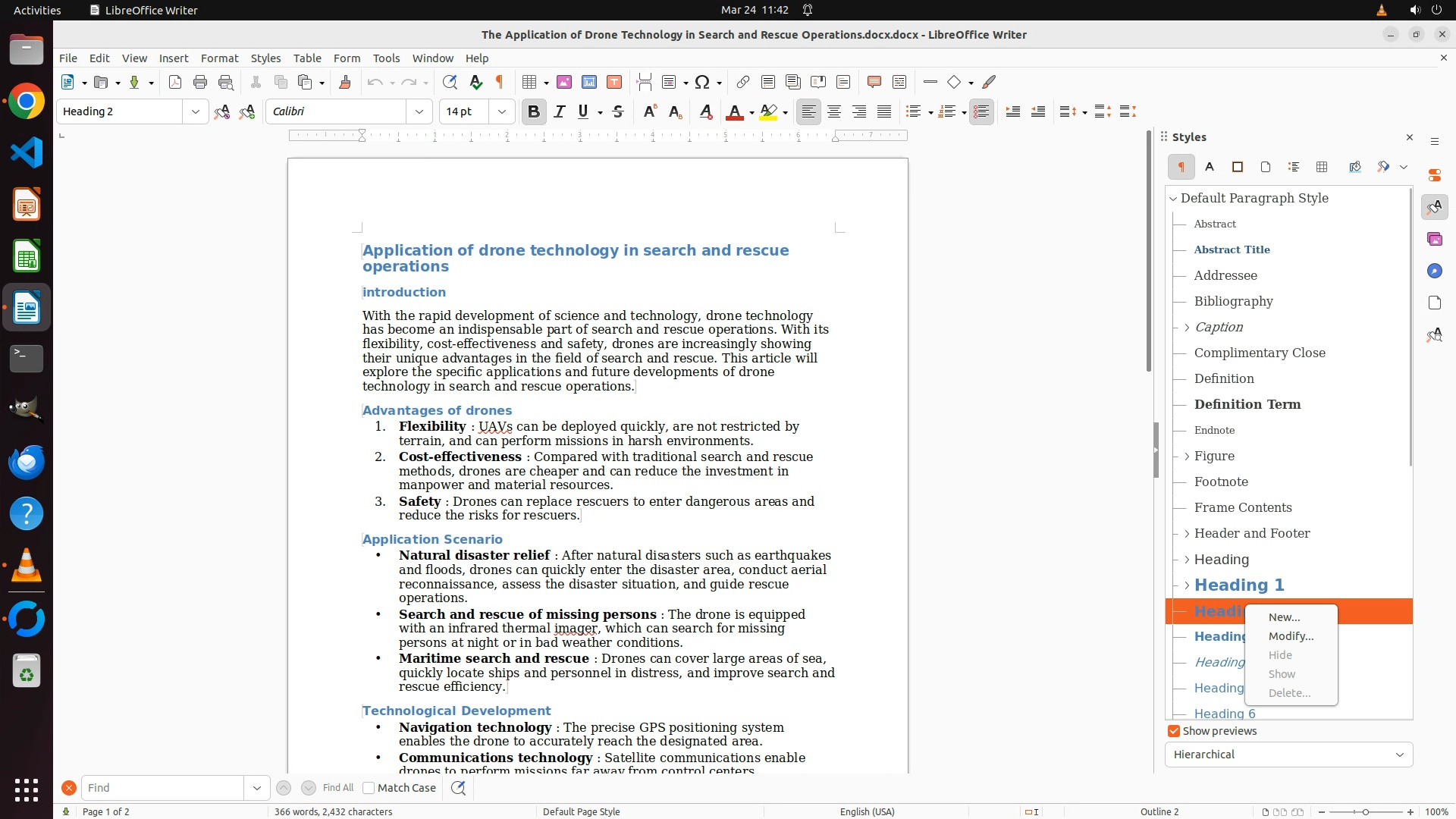Click the Find All button
The height and width of the screenshot is (819, 1456).
[x=337, y=788]
